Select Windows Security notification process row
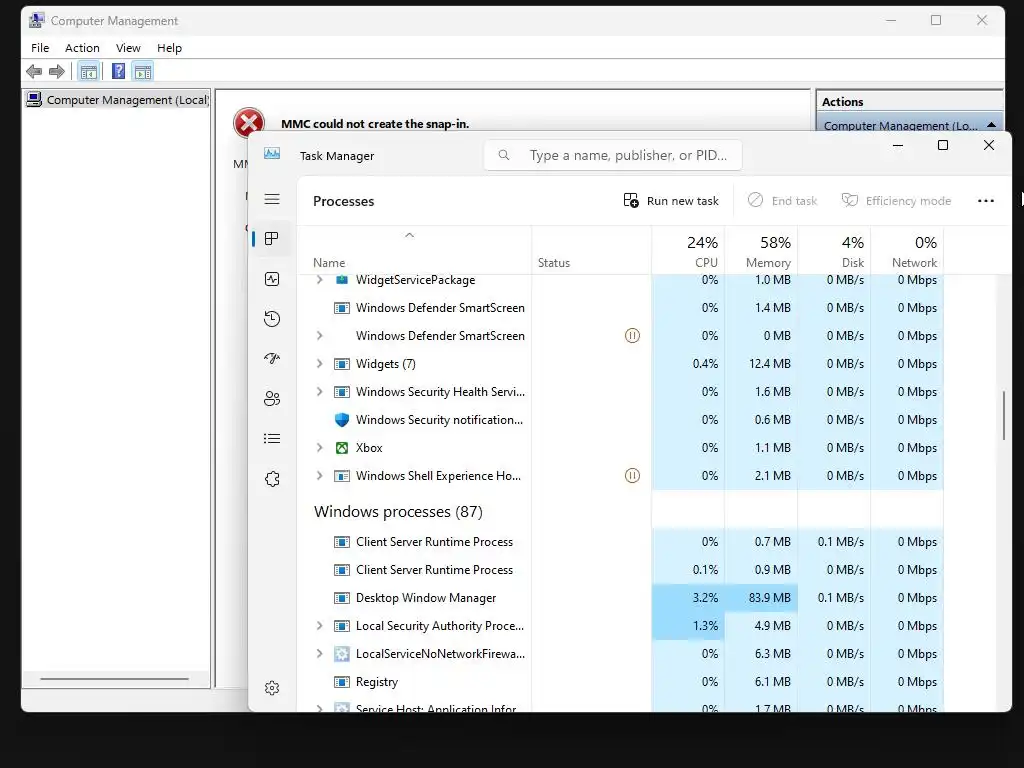 pyautogui.click(x=620, y=420)
